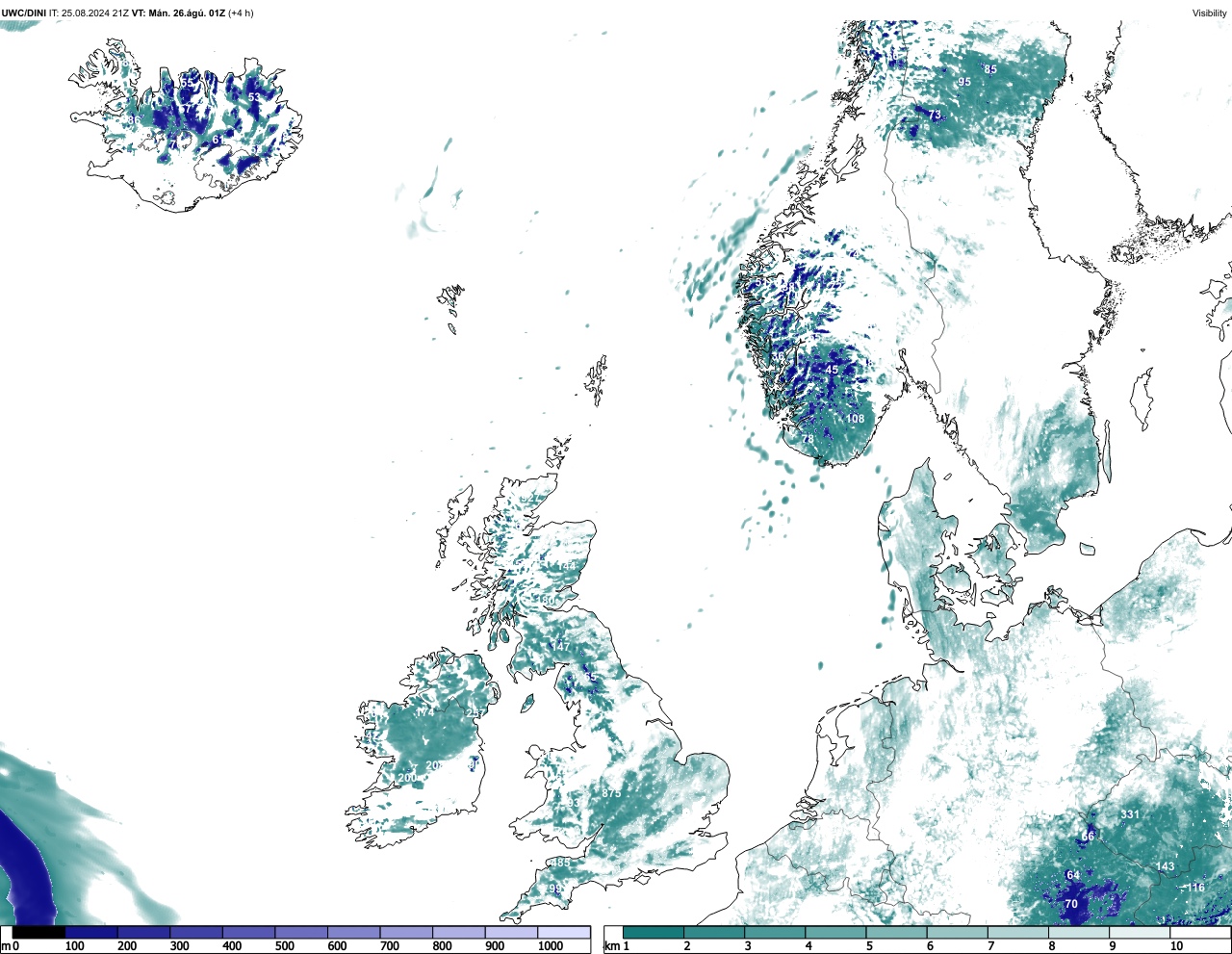Click the 95 value in northern Sweden

(964, 82)
